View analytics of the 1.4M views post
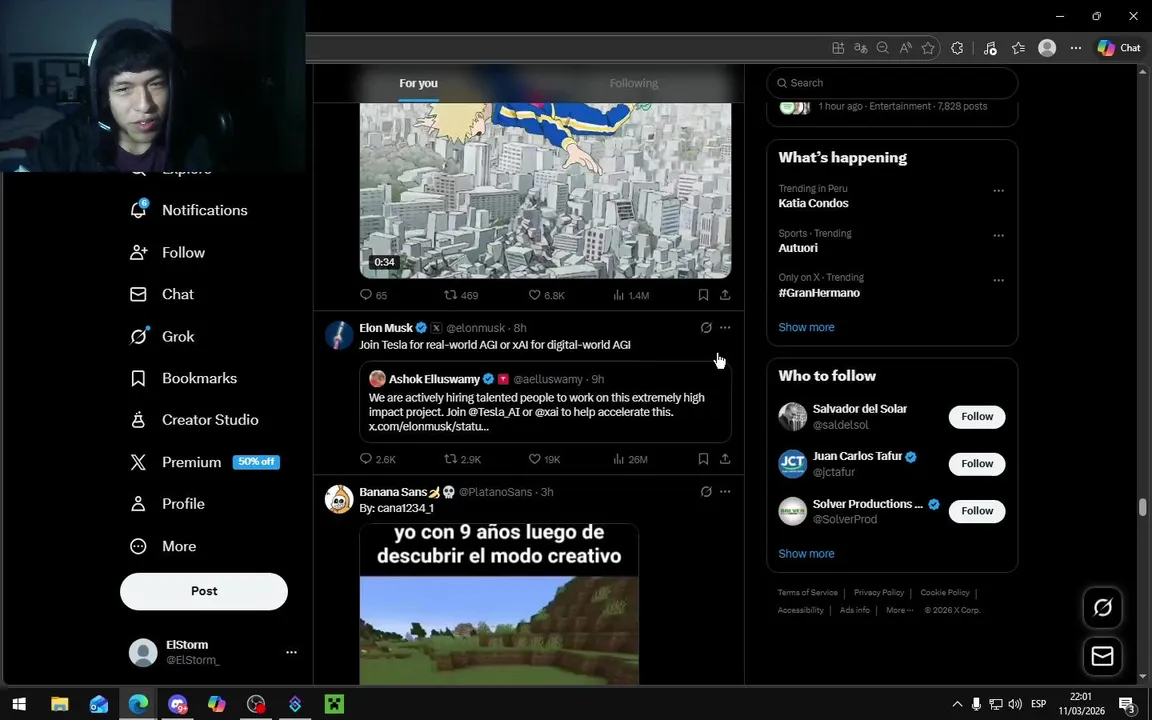The height and width of the screenshot is (720, 1152). 630,295
